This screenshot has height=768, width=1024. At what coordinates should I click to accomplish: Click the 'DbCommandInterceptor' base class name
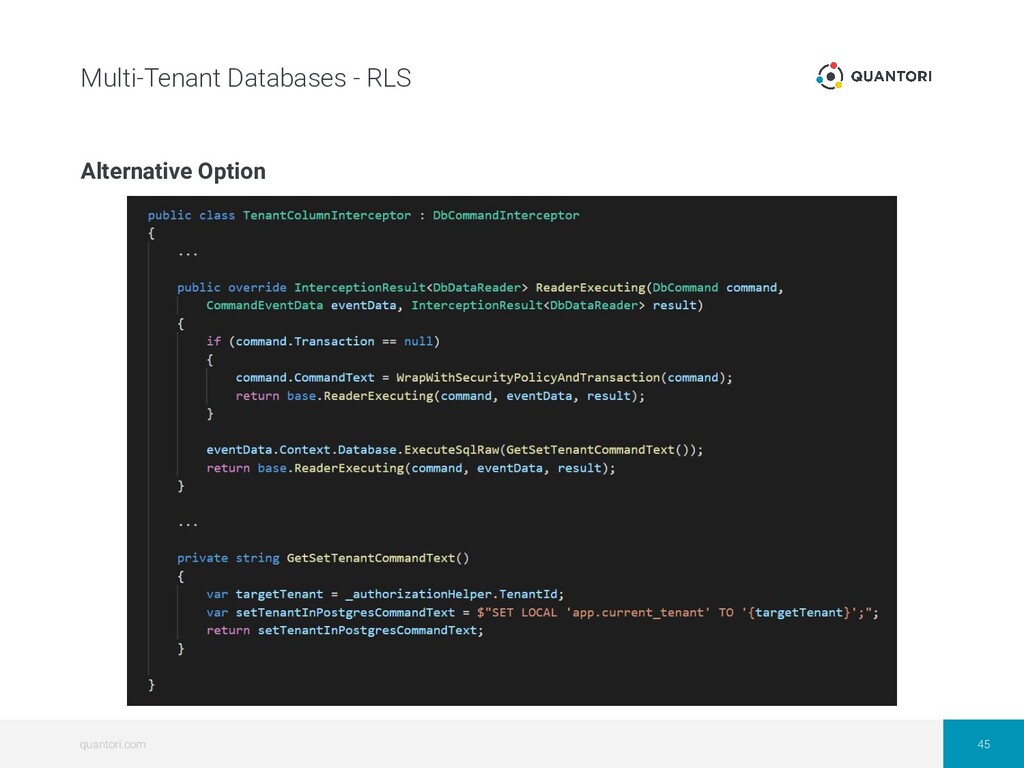(x=506, y=215)
